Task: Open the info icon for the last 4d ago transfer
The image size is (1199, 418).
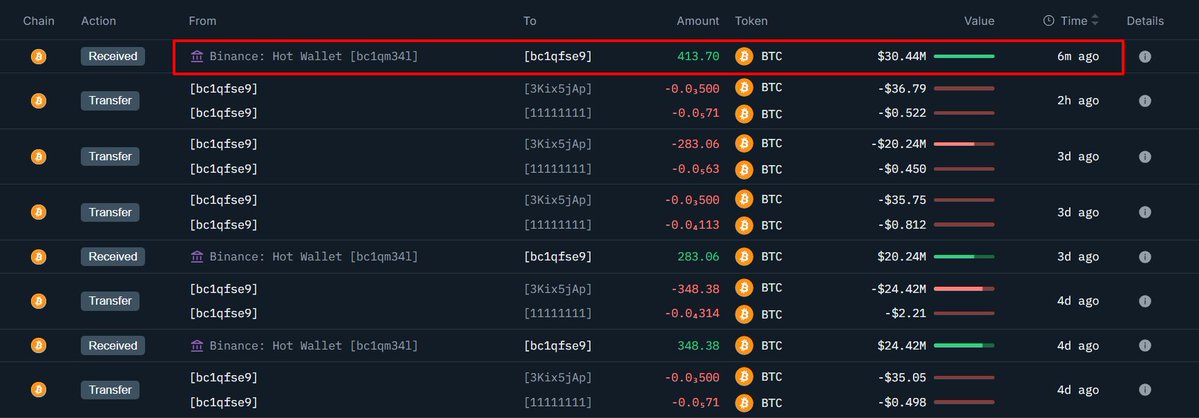Action: [x=1145, y=389]
